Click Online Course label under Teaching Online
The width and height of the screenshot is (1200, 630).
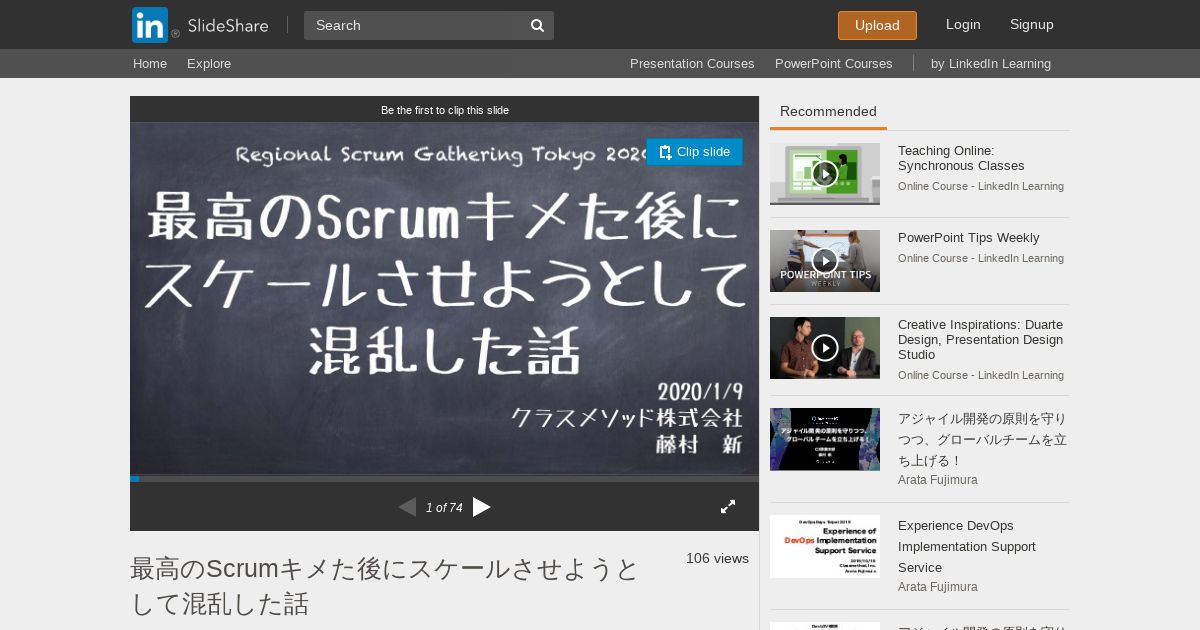[981, 186]
